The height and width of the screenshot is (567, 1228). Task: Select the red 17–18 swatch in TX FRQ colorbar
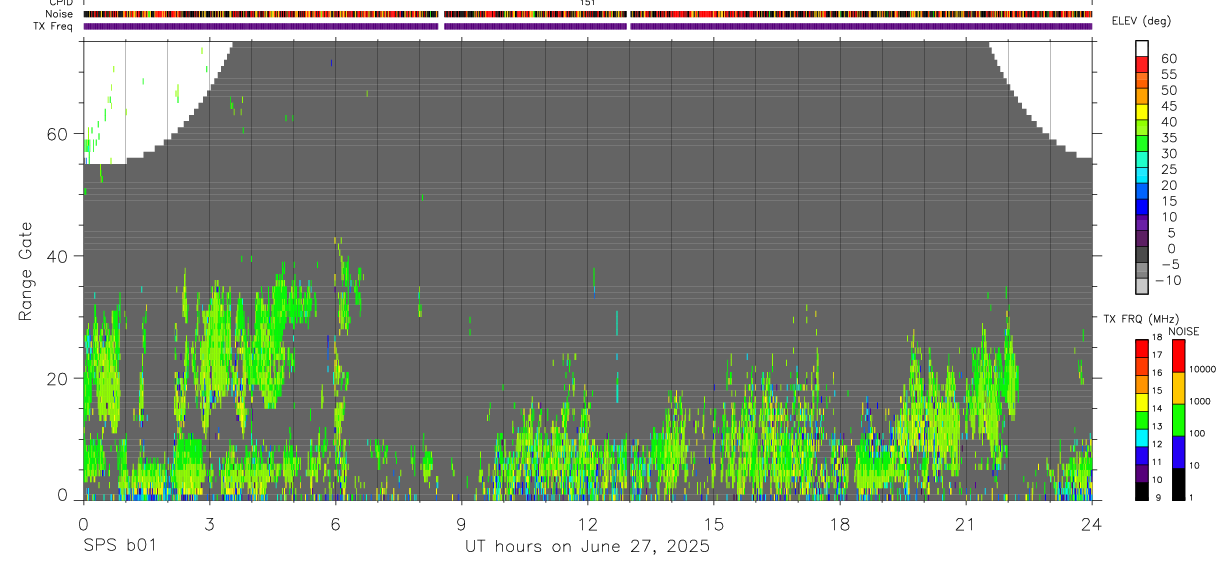[x=1142, y=348]
